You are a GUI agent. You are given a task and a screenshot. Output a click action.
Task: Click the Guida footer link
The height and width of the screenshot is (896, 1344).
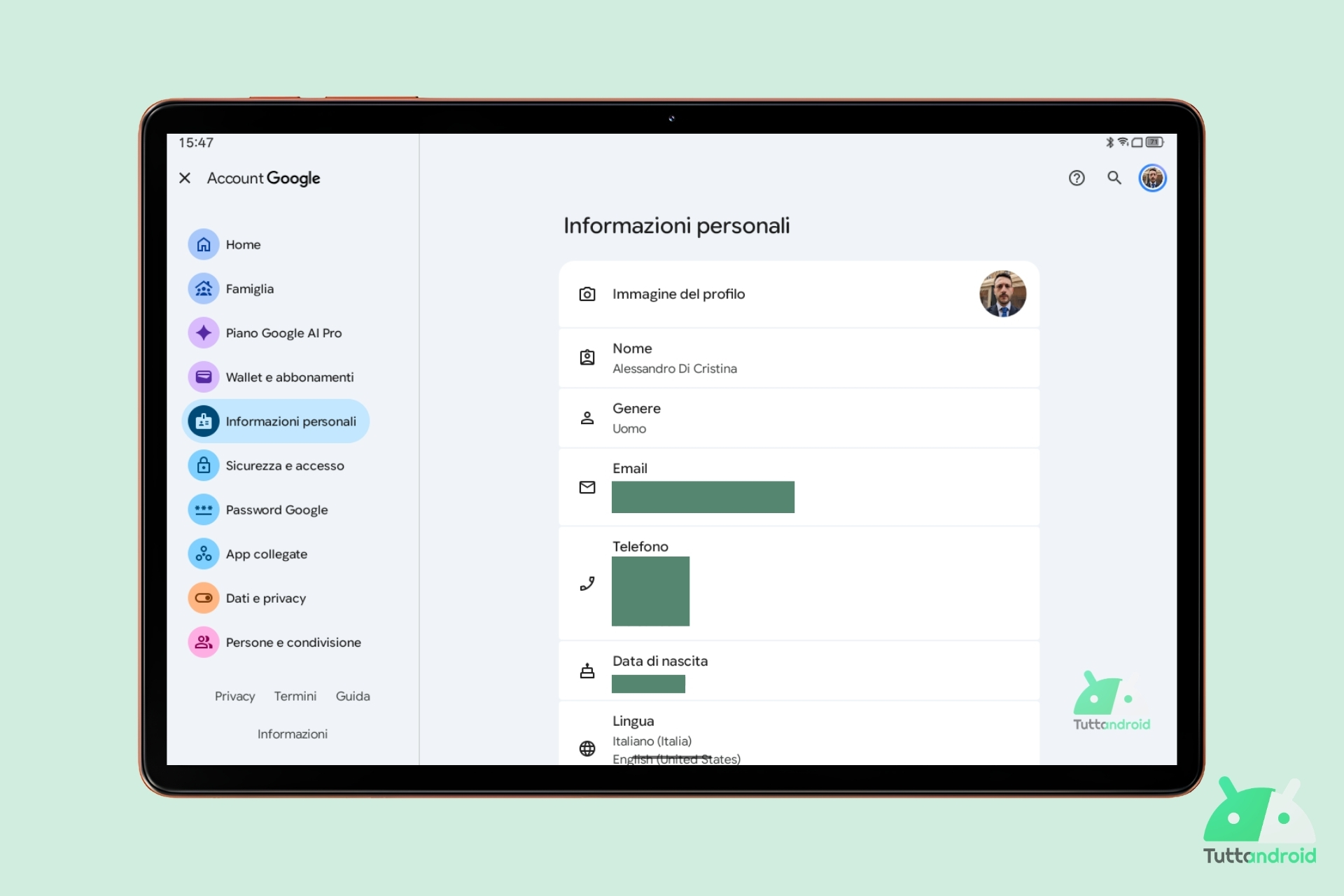353,696
